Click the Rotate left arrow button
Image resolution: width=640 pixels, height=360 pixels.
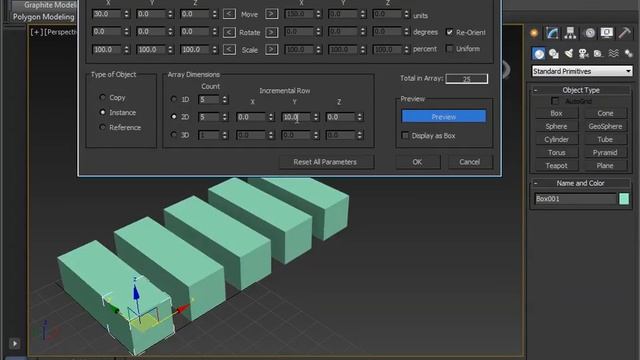tap(229, 32)
